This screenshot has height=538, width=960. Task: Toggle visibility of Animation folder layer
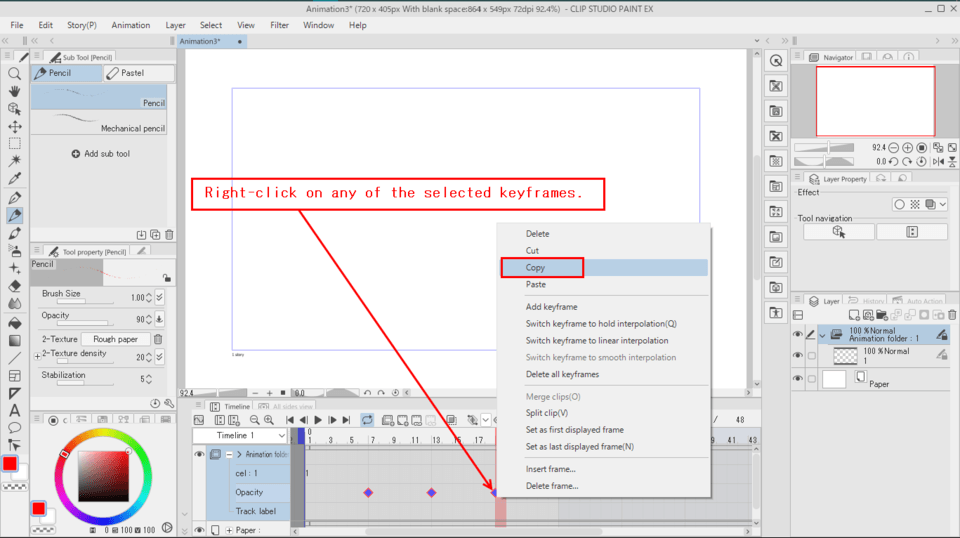[x=798, y=335]
